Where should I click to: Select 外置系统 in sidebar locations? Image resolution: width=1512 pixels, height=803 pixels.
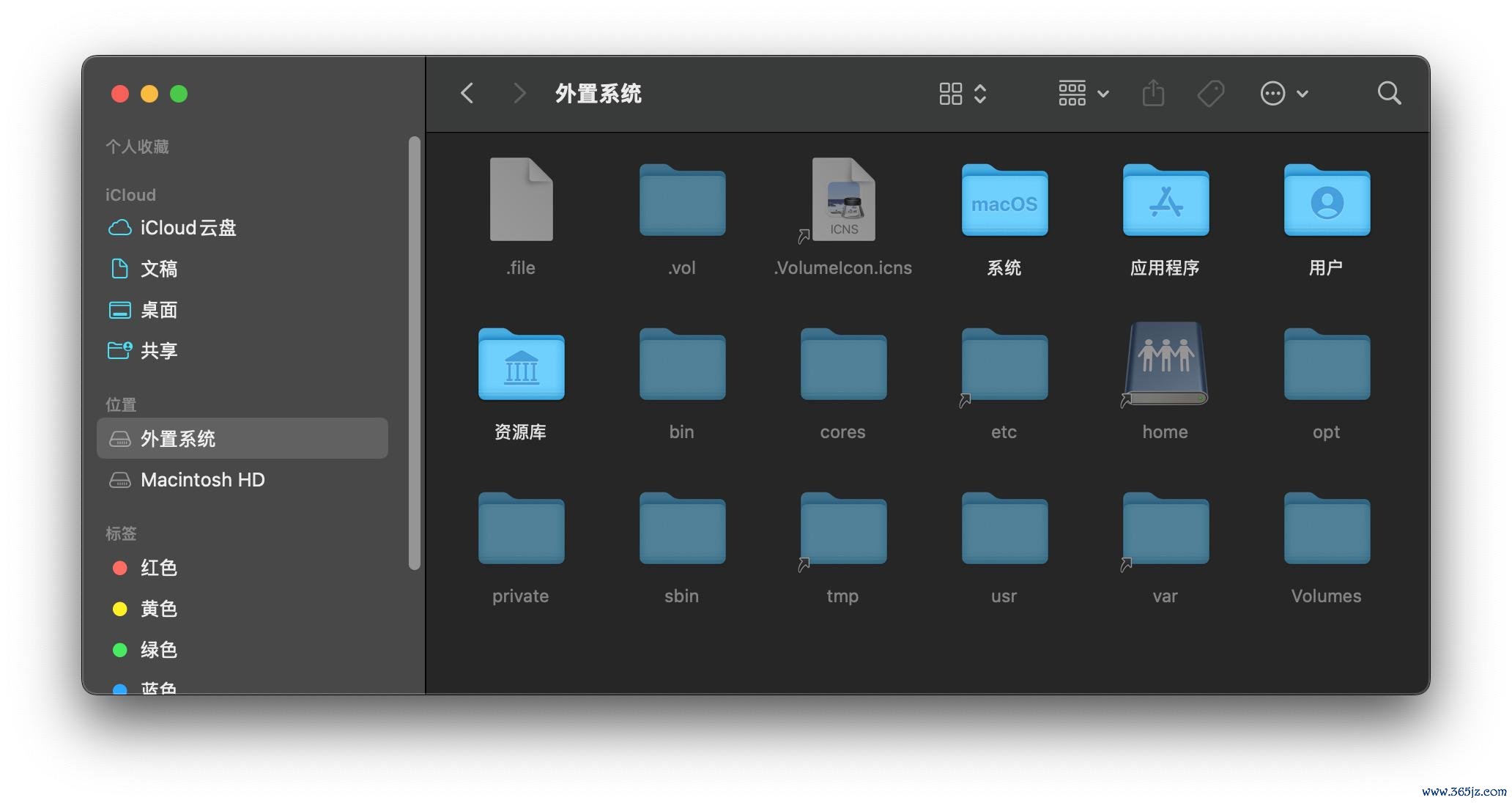[x=242, y=438]
